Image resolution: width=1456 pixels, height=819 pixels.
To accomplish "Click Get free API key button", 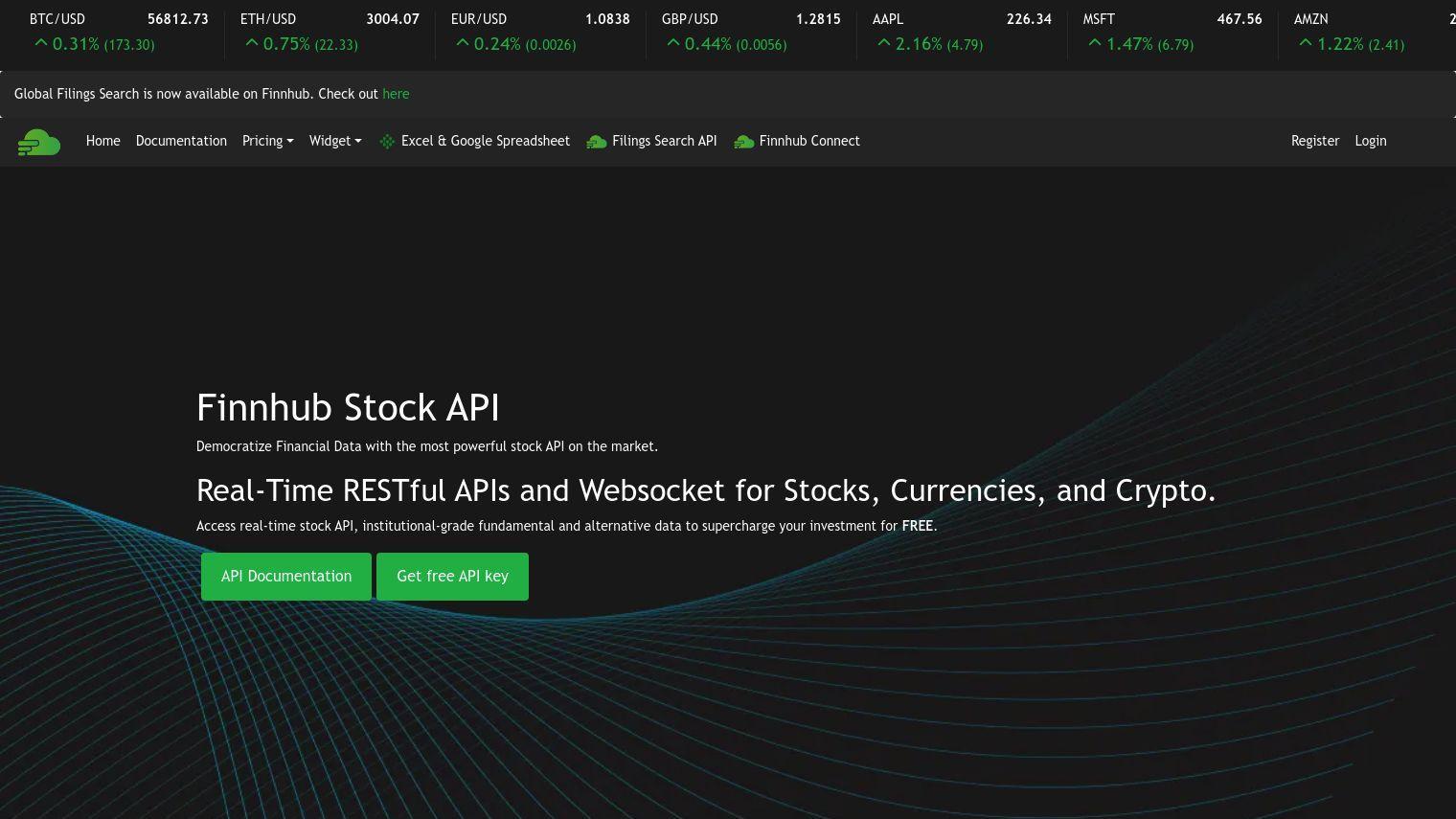I will (452, 577).
